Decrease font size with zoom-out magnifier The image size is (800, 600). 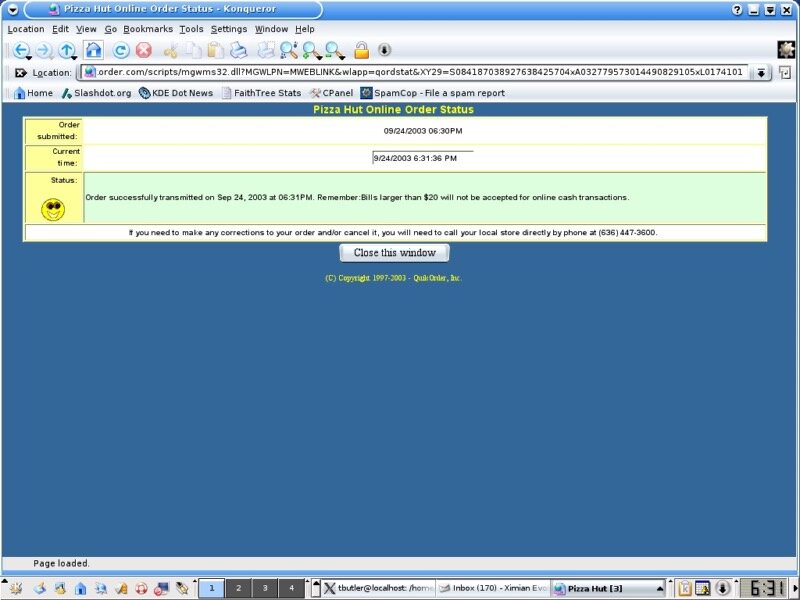point(333,49)
